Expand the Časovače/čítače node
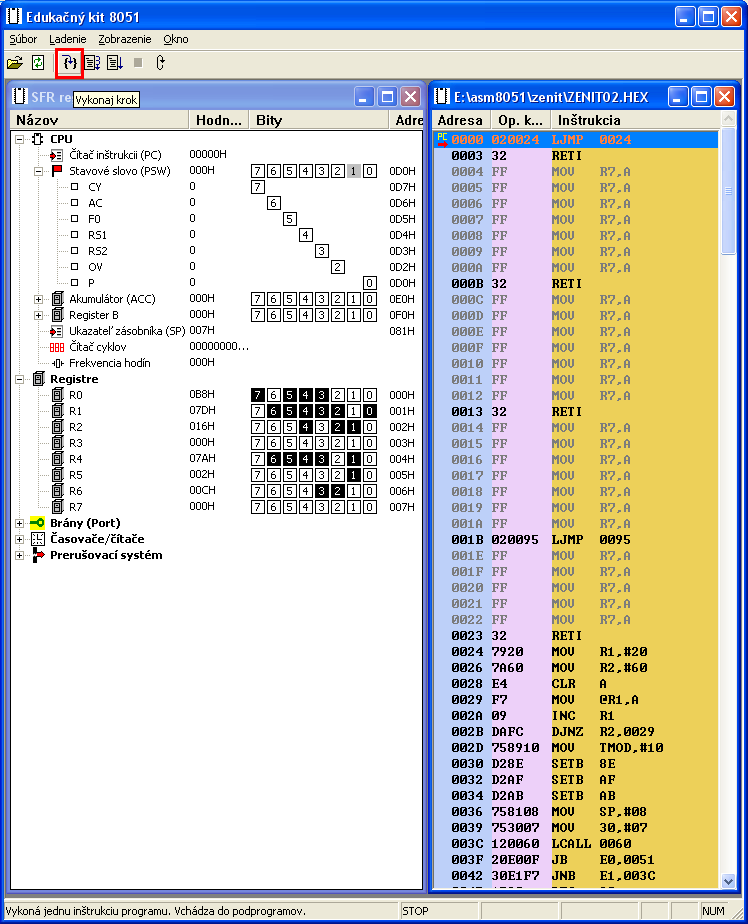 [19, 539]
